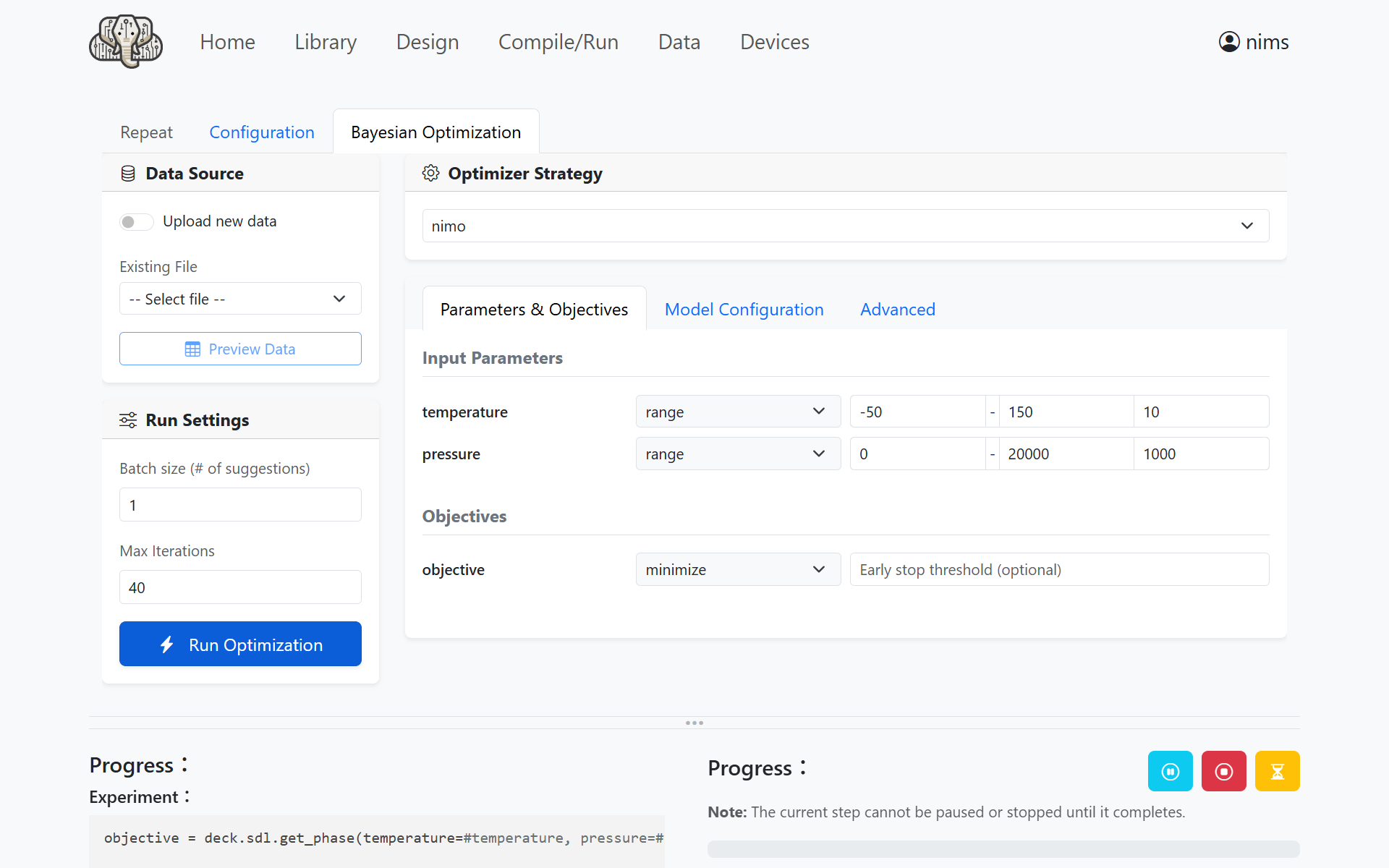Open the Compile/Run menu item
The height and width of the screenshot is (868, 1389).
(558, 42)
